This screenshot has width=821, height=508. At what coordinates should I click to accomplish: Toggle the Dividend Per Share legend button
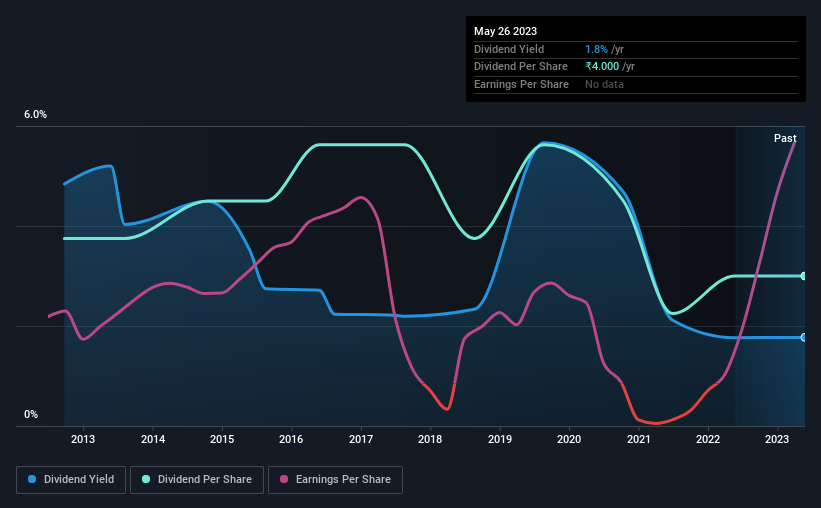tap(197, 480)
